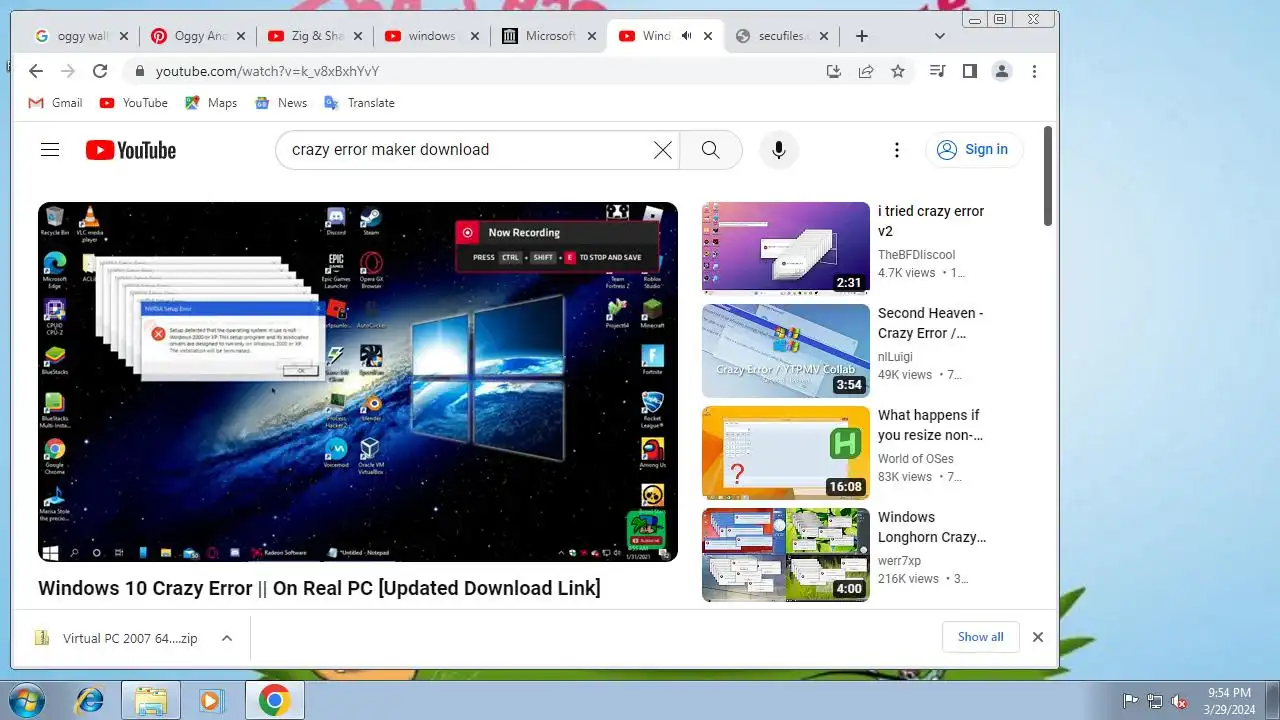This screenshot has height=720, width=1280.
Task: Switch to oggy wallpaper Google tab
Action: pyautogui.click(x=81, y=36)
